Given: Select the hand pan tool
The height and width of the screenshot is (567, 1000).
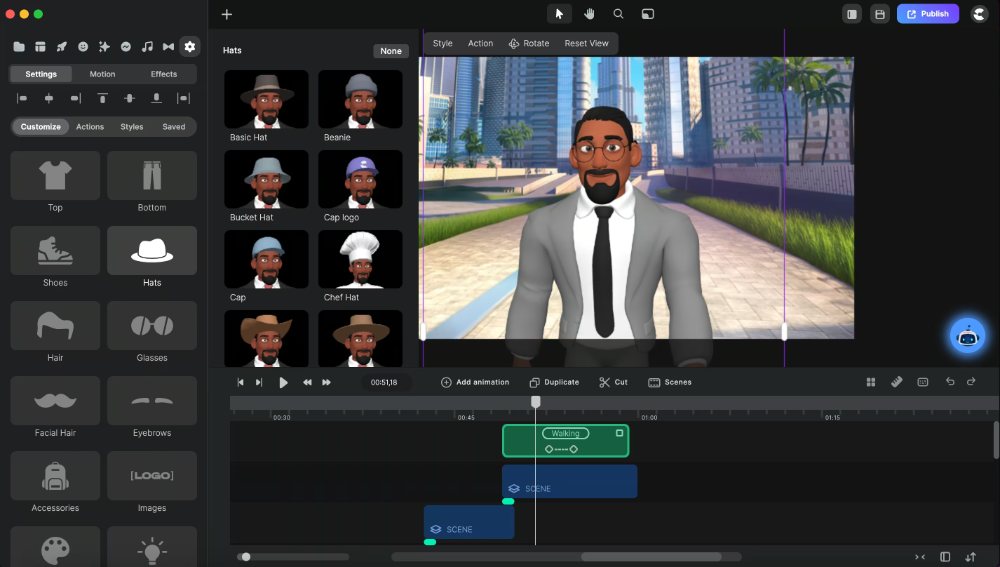Looking at the screenshot, I should 589,14.
